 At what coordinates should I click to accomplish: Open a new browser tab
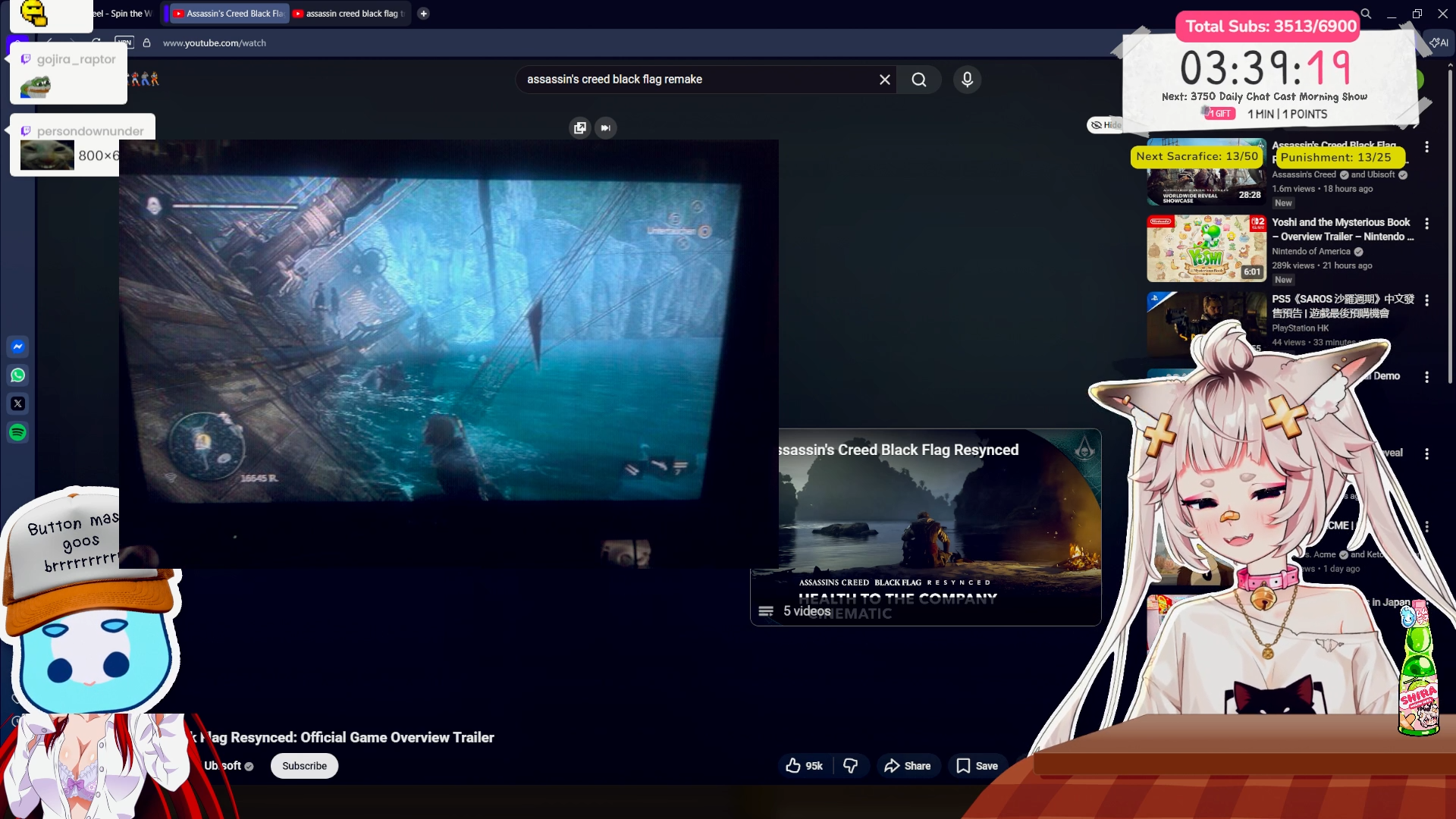(x=424, y=14)
